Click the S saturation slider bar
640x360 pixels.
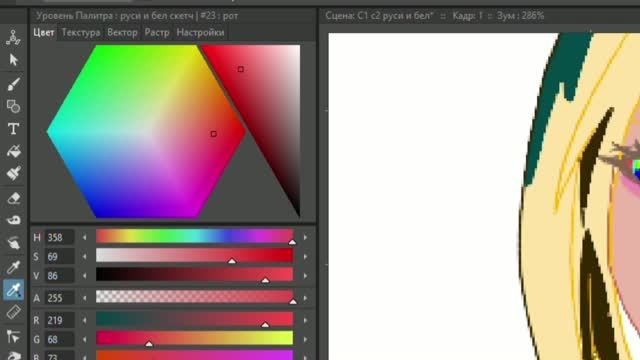pos(194,255)
